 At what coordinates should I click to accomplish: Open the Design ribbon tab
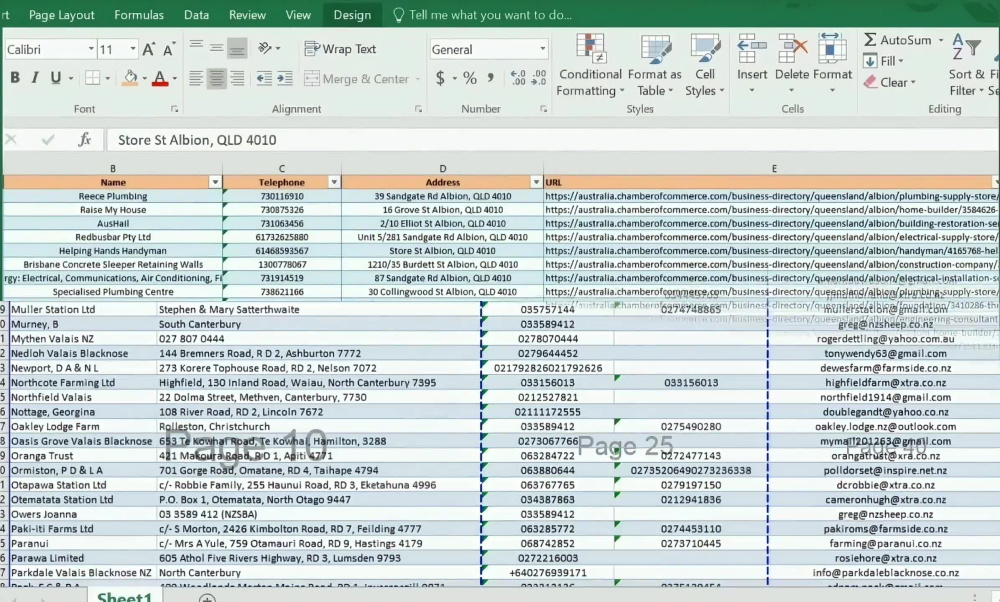(352, 15)
